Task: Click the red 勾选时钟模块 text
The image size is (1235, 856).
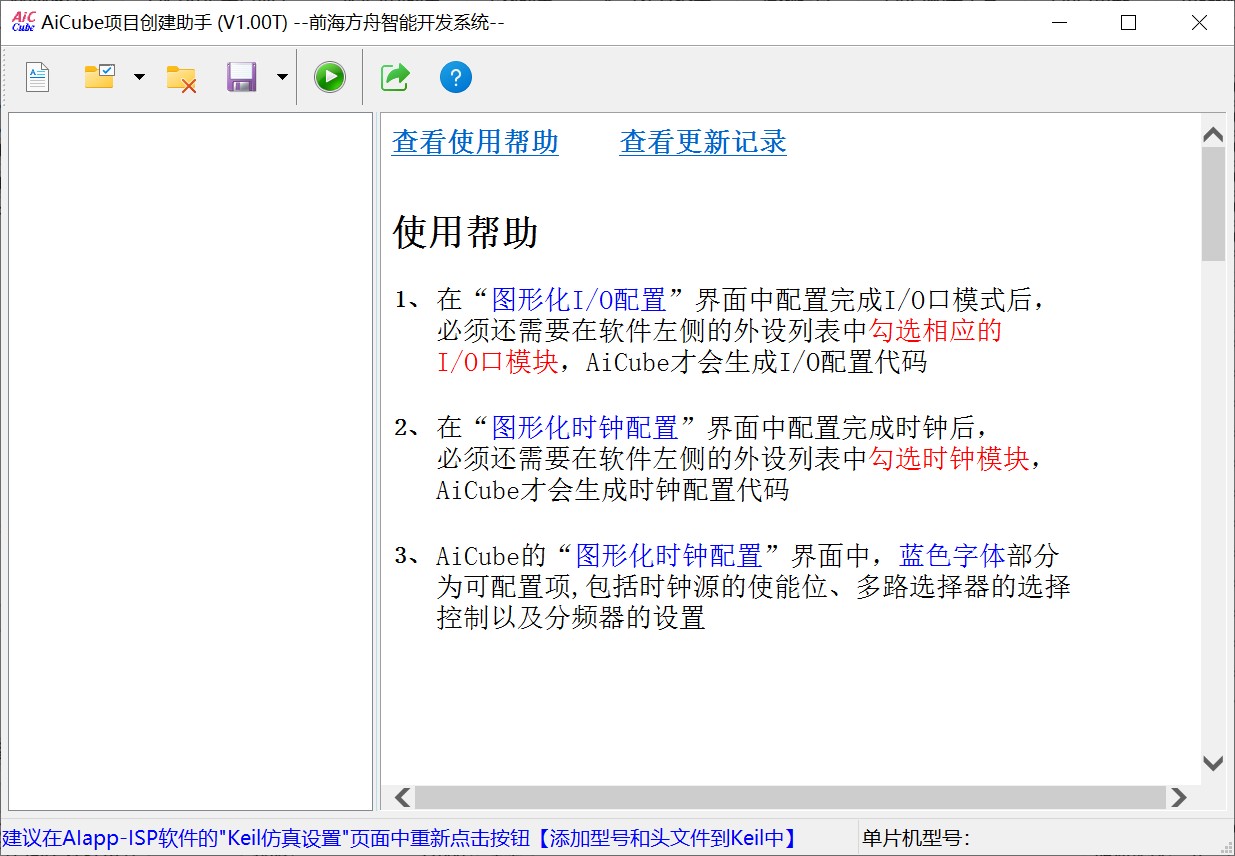Action: pos(949,459)
